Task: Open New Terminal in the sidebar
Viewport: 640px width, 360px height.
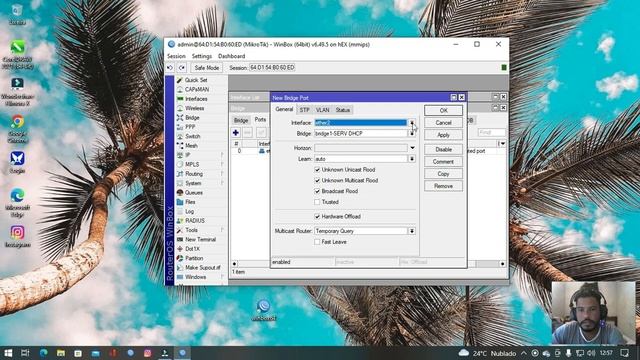Action: click(x=200, y=240)
